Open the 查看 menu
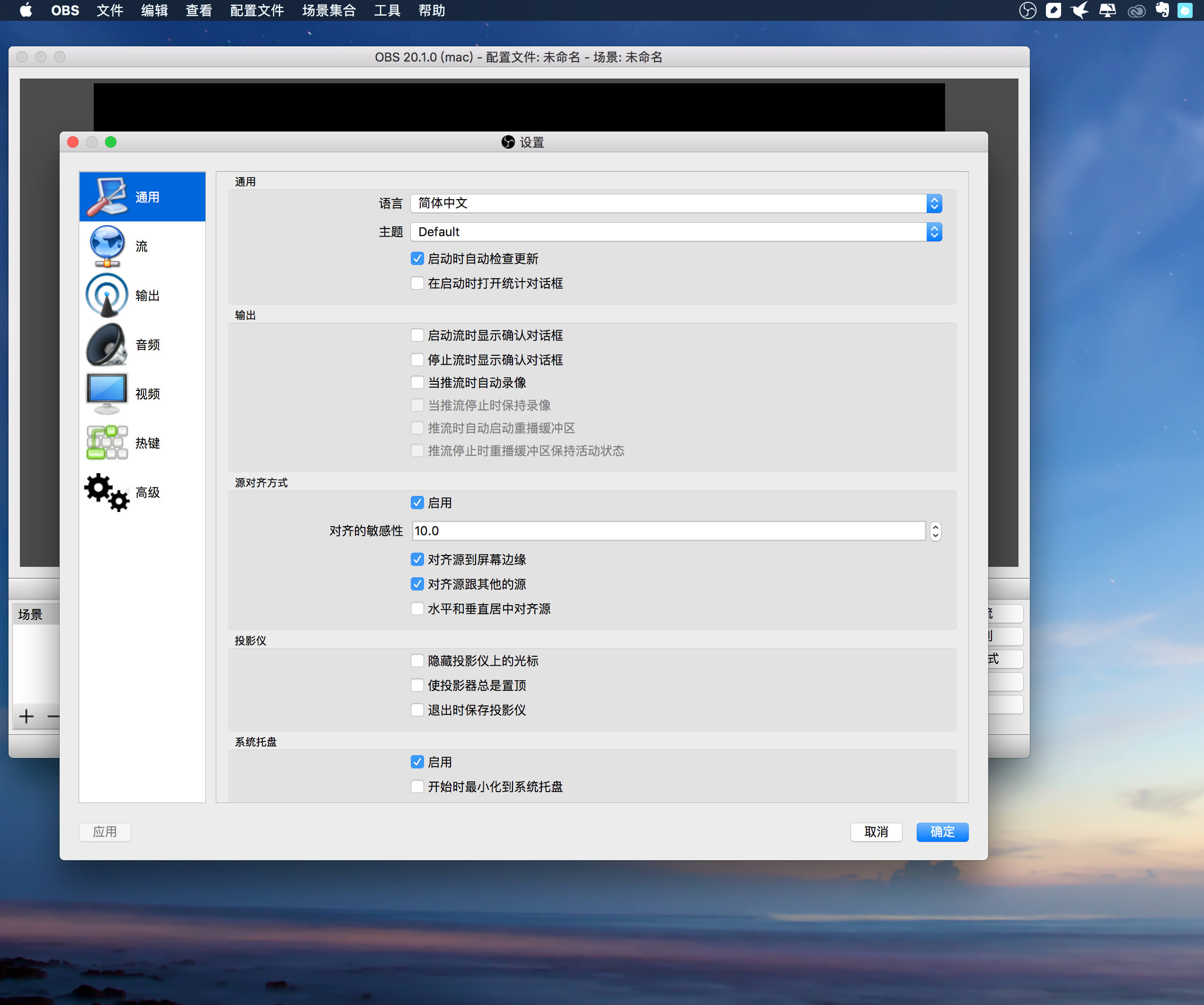Viewport: 1204px width, 1005px height. [199, 10]
